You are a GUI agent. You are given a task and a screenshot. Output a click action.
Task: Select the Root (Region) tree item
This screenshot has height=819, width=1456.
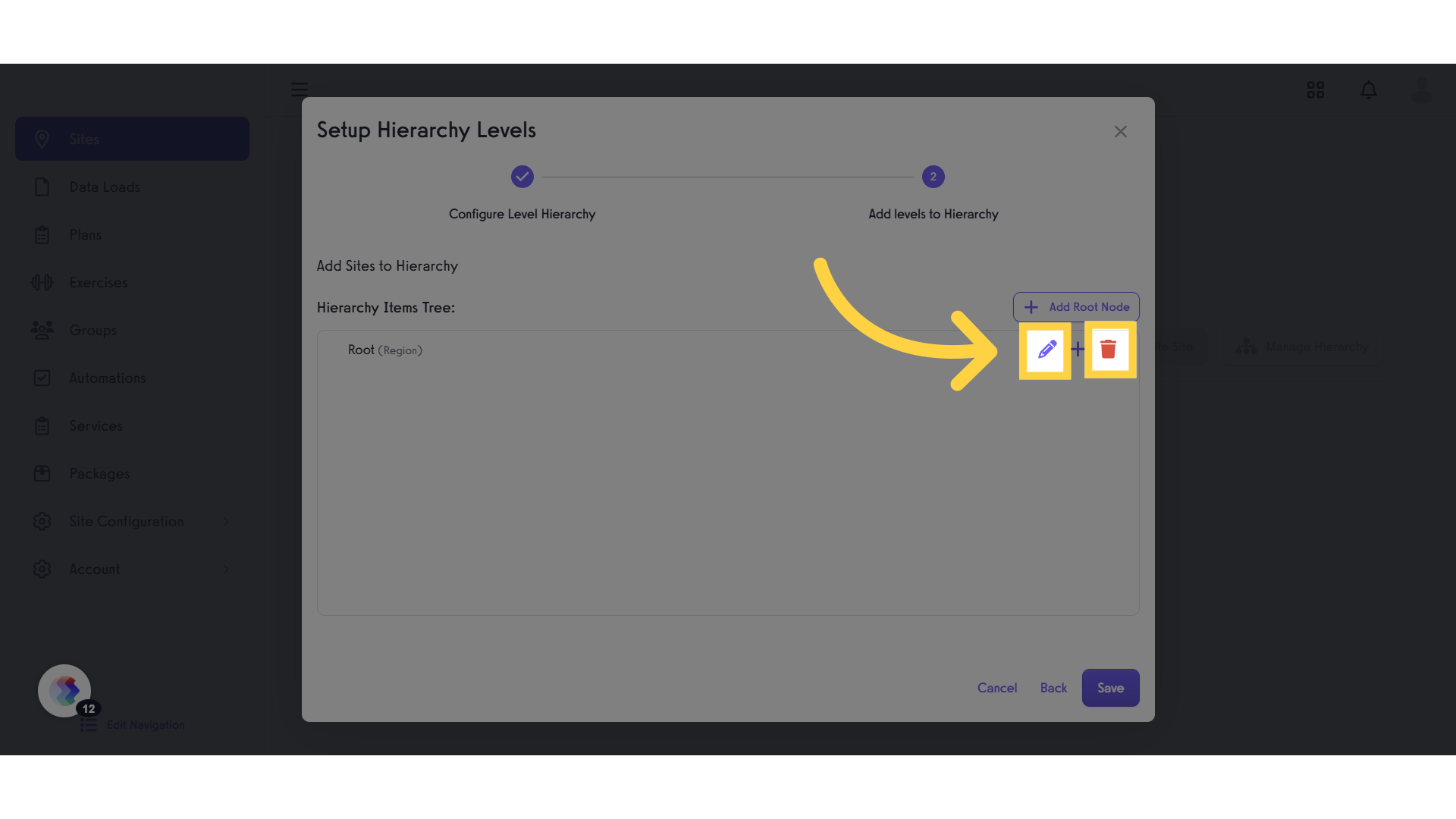coord(385,350)
